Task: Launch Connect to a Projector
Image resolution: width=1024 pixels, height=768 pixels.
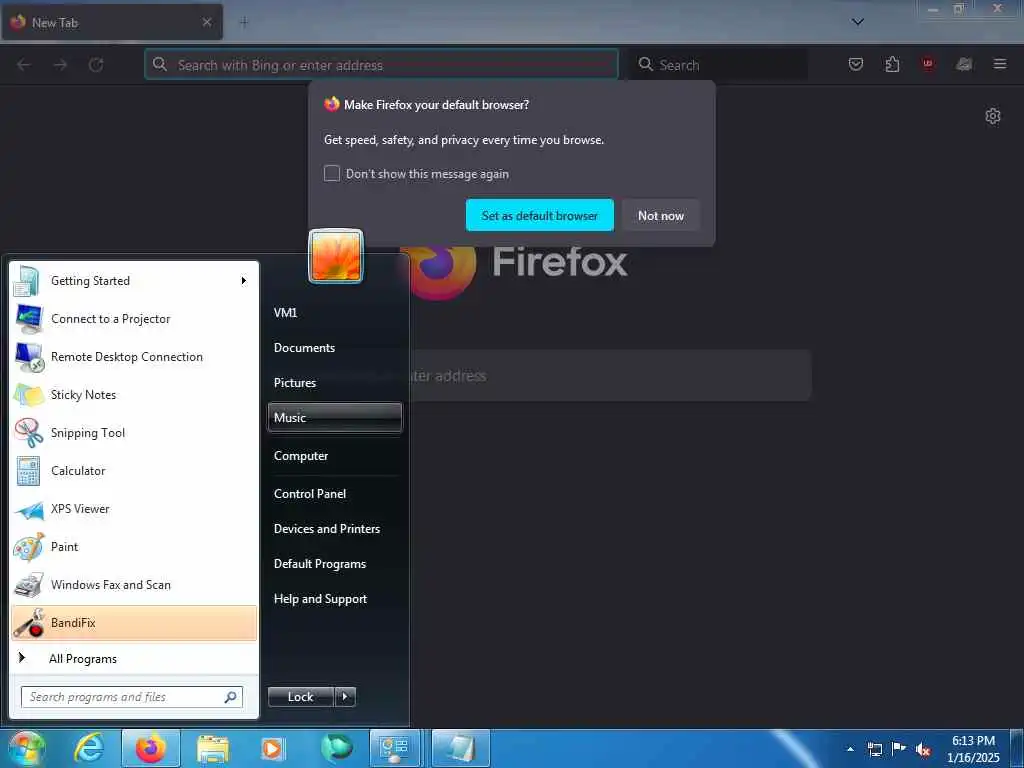Action: (x=134, y=319)
